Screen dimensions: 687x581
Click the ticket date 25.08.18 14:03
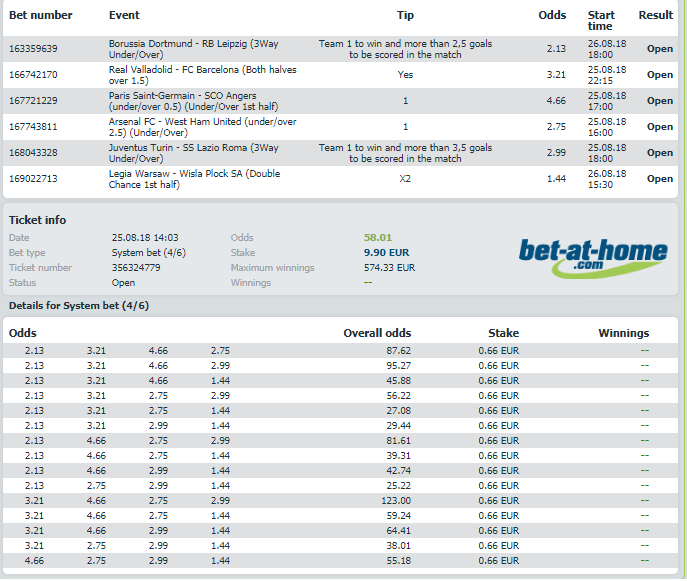[145, 237]
